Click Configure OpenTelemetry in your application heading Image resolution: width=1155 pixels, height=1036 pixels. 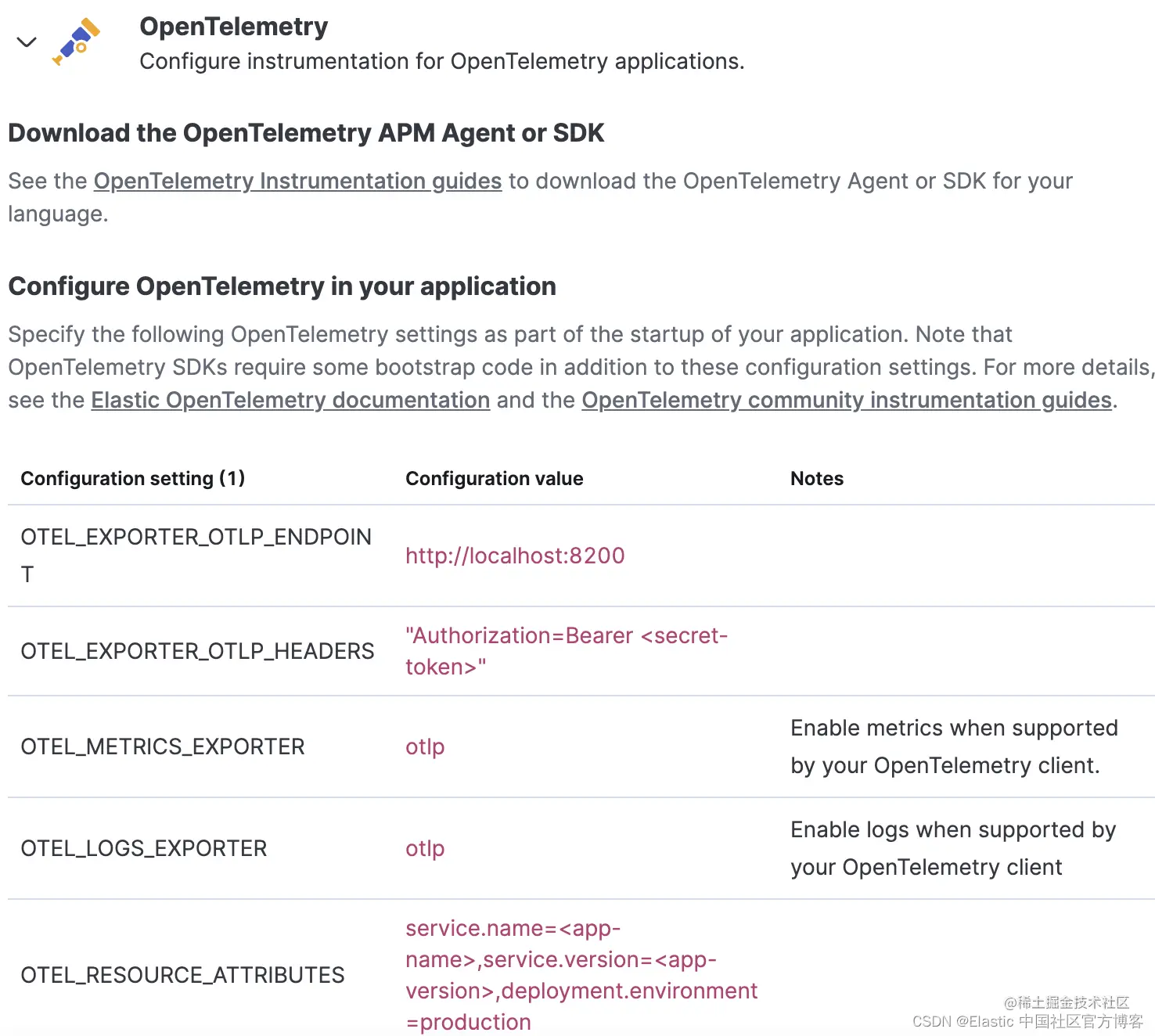tap(282, 286)
